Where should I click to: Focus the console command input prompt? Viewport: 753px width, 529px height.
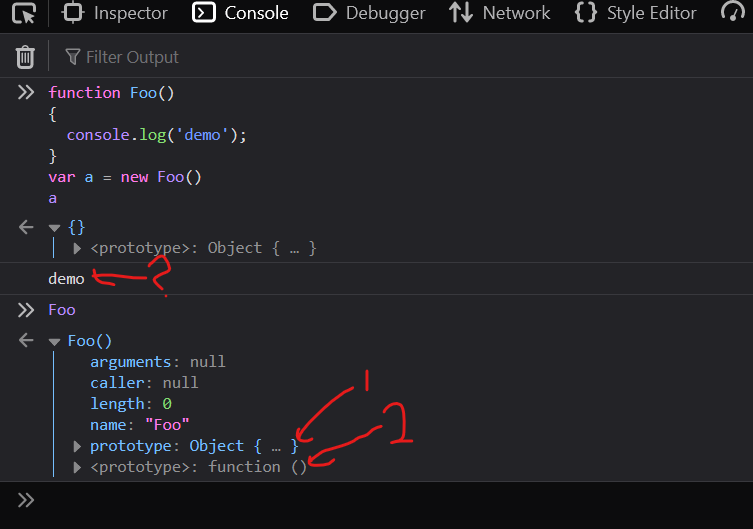click(376, 500)
